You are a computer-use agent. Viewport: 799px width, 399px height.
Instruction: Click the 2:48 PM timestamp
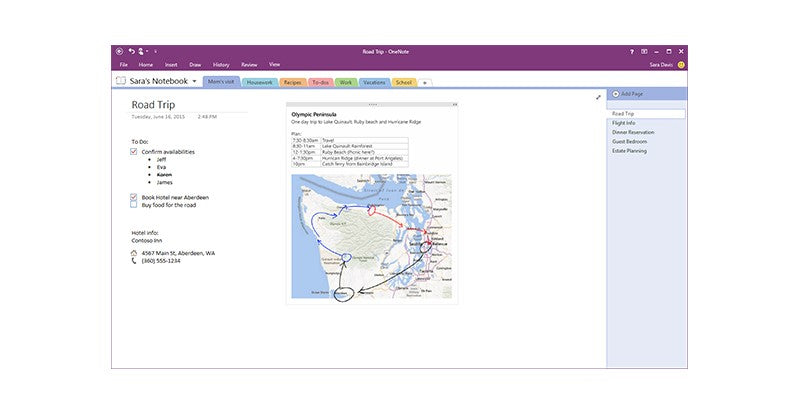click(207, 117)
